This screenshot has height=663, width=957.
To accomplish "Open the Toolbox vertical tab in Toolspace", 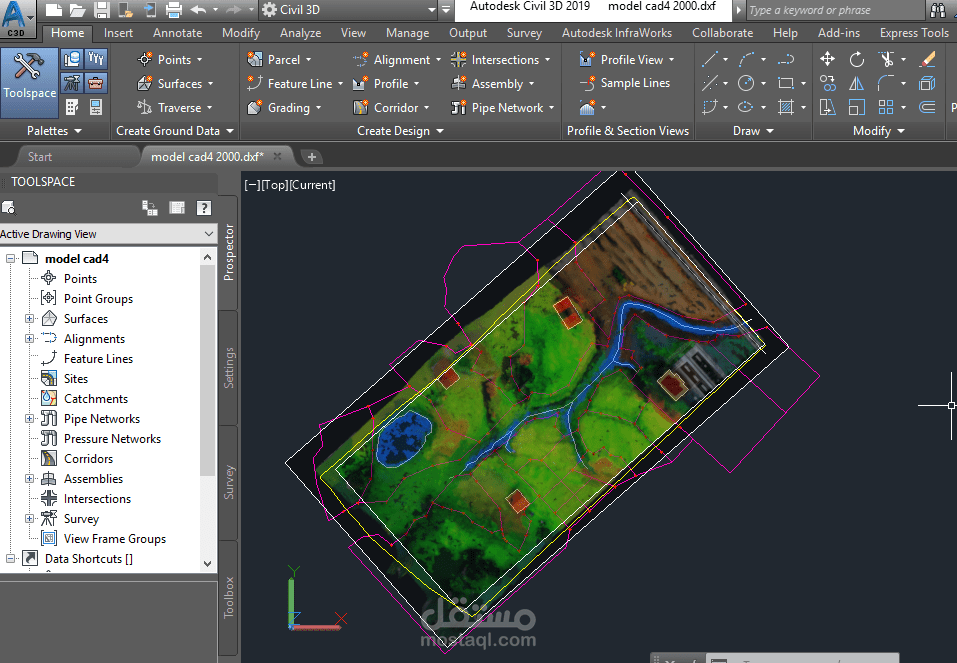I will coord(228,597).
